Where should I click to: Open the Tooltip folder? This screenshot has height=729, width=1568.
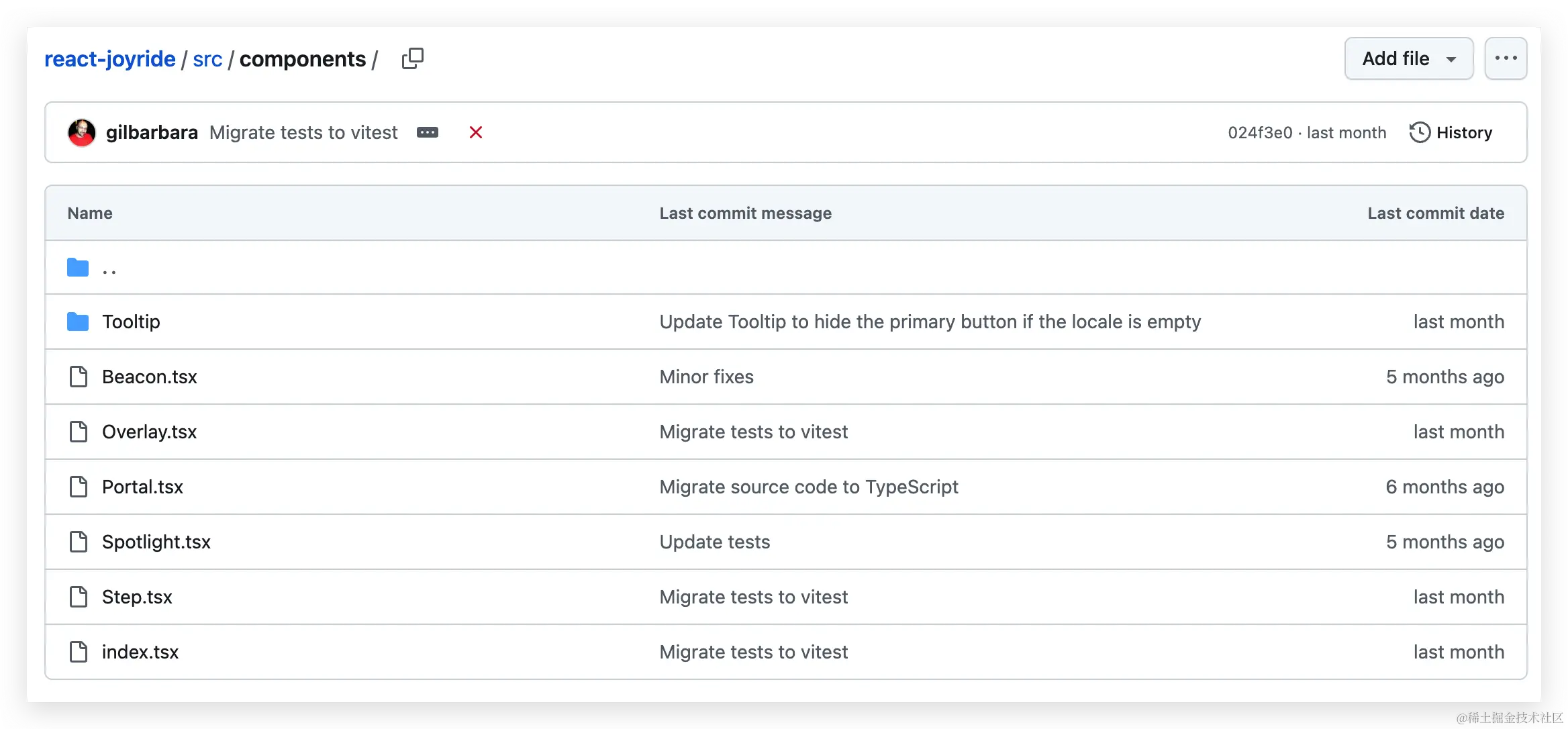pyautogui.click(x=131, y=322)
